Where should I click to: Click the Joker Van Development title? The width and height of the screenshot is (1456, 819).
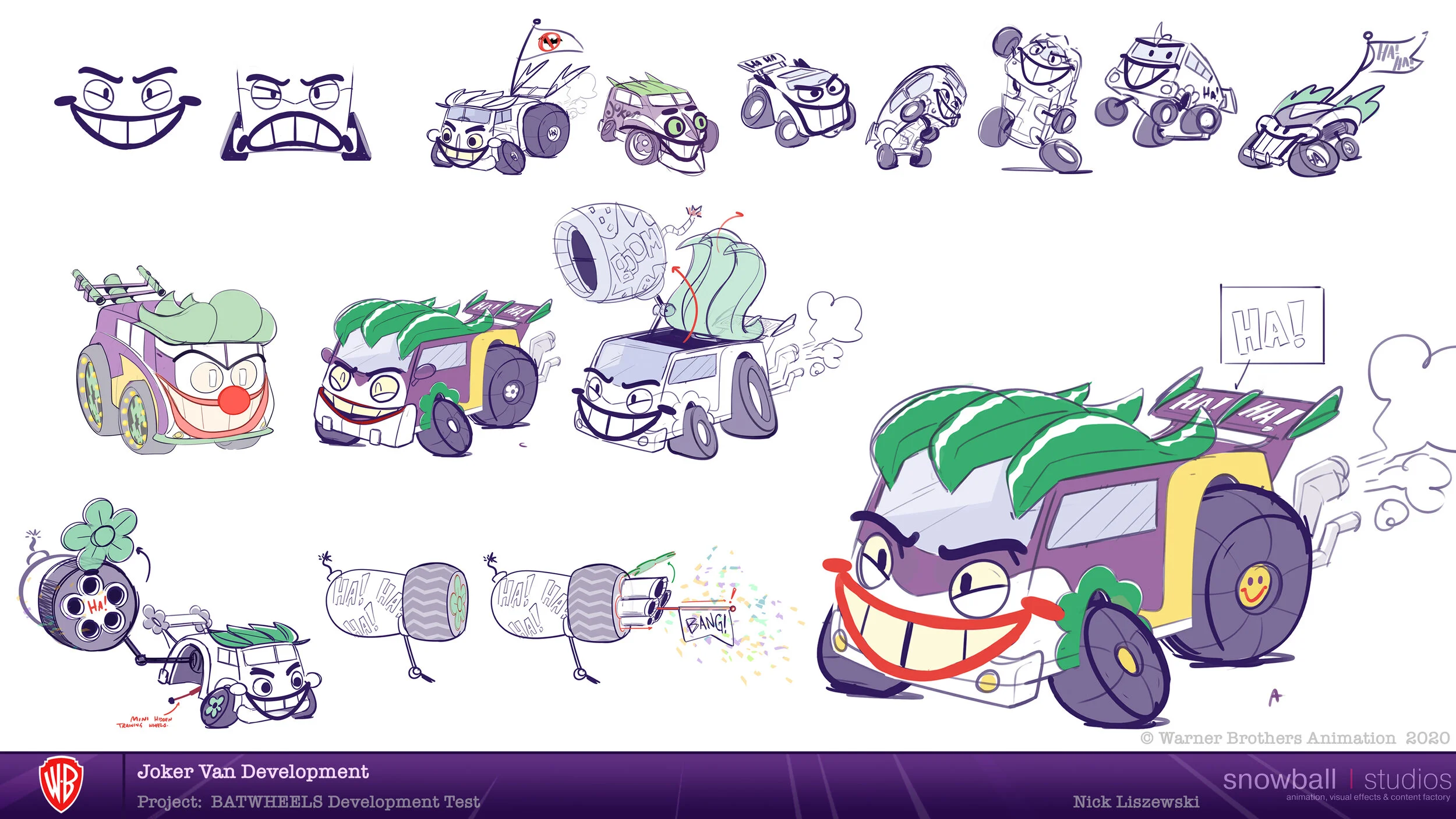[253, 772]
